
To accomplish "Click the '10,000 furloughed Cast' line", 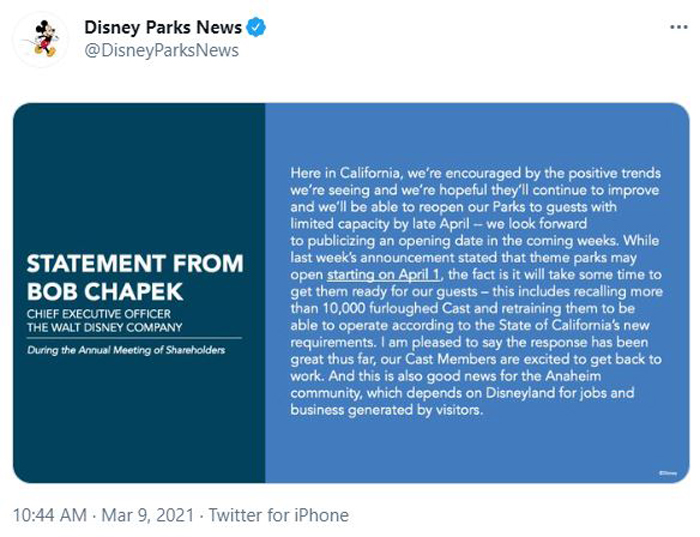I will (462, 308).
